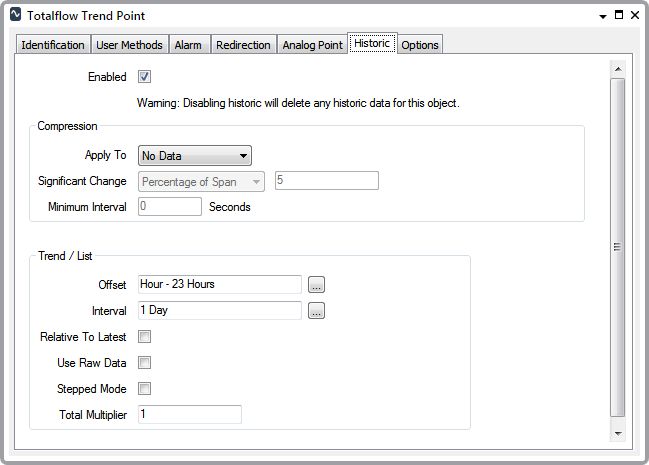Screen dimensions: 649x465
Task: Click the browse button next to Interval
Action: coord(317,311)
